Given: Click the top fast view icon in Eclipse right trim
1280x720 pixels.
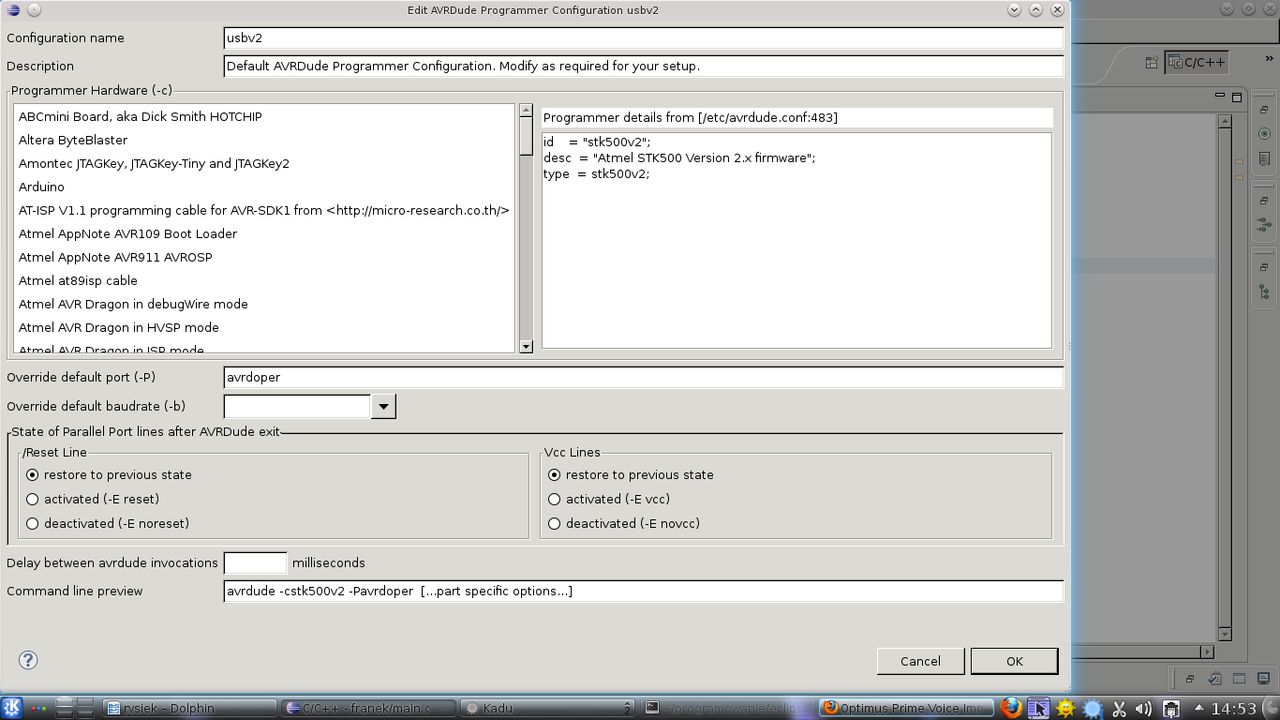Looking at the screenshot, I should click(x=1265, y=133).
